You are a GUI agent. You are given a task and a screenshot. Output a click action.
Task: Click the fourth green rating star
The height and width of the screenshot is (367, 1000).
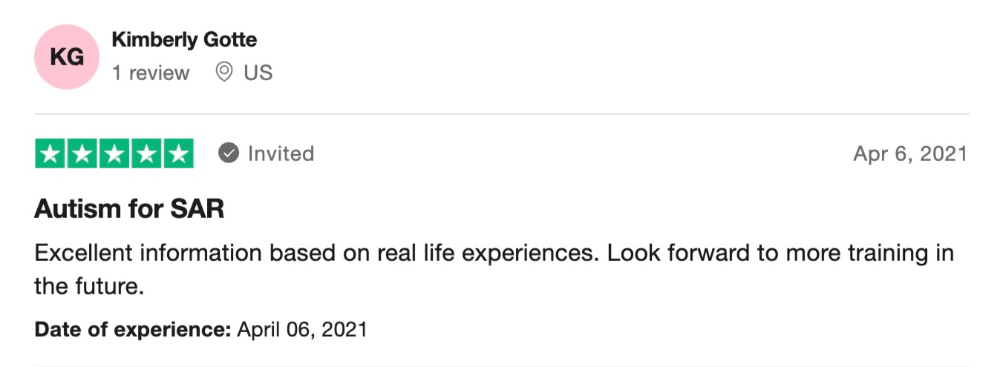tap(146, 154)
